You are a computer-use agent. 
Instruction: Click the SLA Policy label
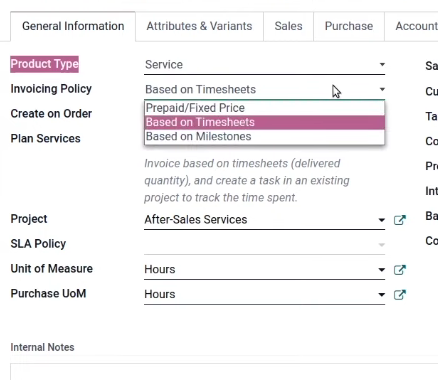click(38, 244)
